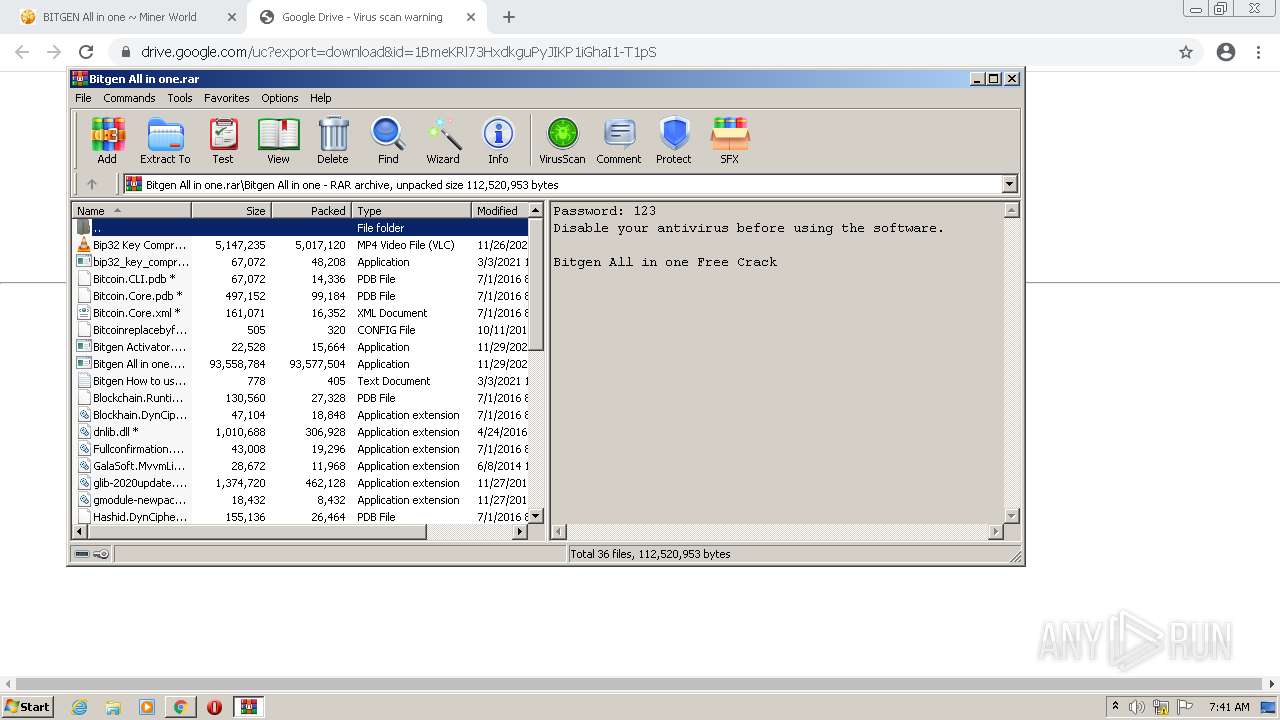Sort files by the Name column
The height and width of the screenshot is (720, 1280).
tap(131, 210)
